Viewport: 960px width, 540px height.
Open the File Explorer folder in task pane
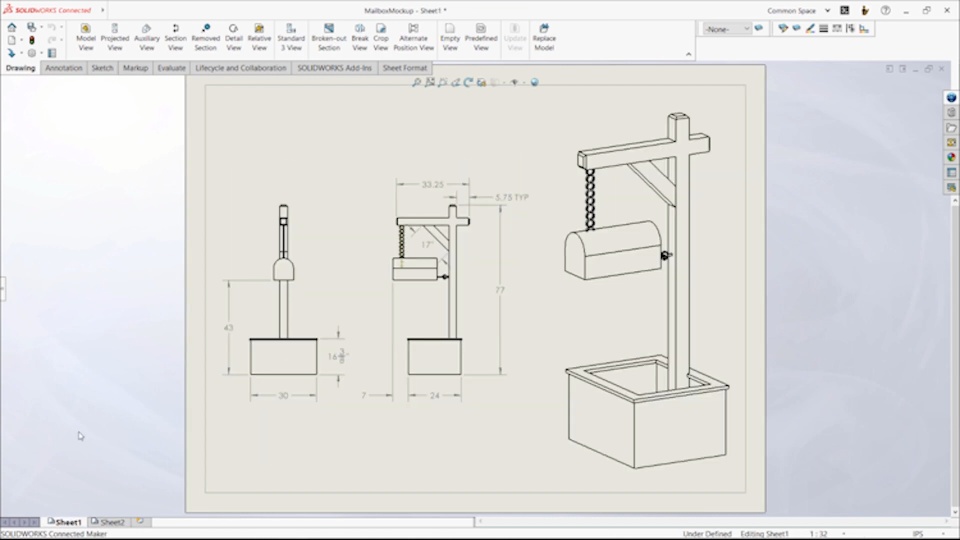point(951,127)
